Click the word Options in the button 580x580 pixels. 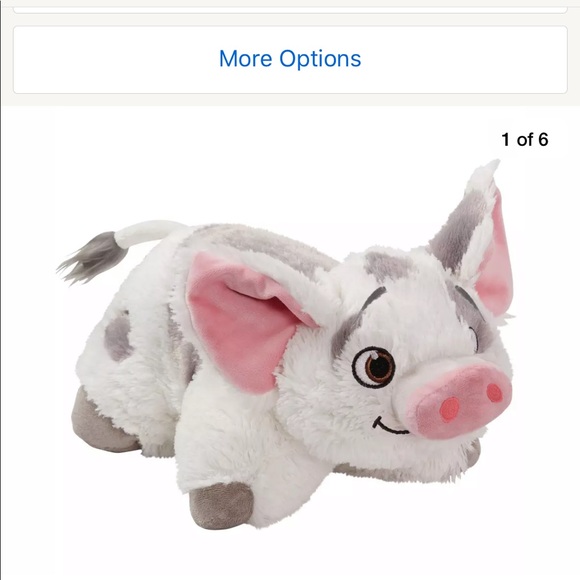coord(320,59)
